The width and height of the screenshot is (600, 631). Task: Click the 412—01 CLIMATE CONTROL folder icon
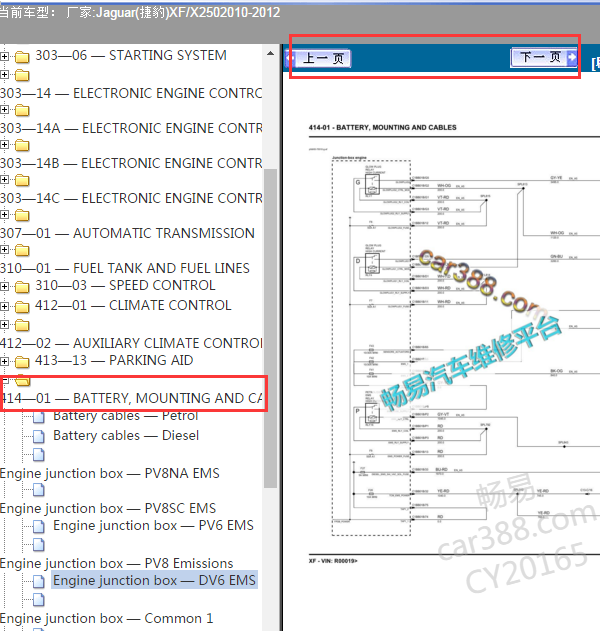pyautogui.click(x=22, y=307)
